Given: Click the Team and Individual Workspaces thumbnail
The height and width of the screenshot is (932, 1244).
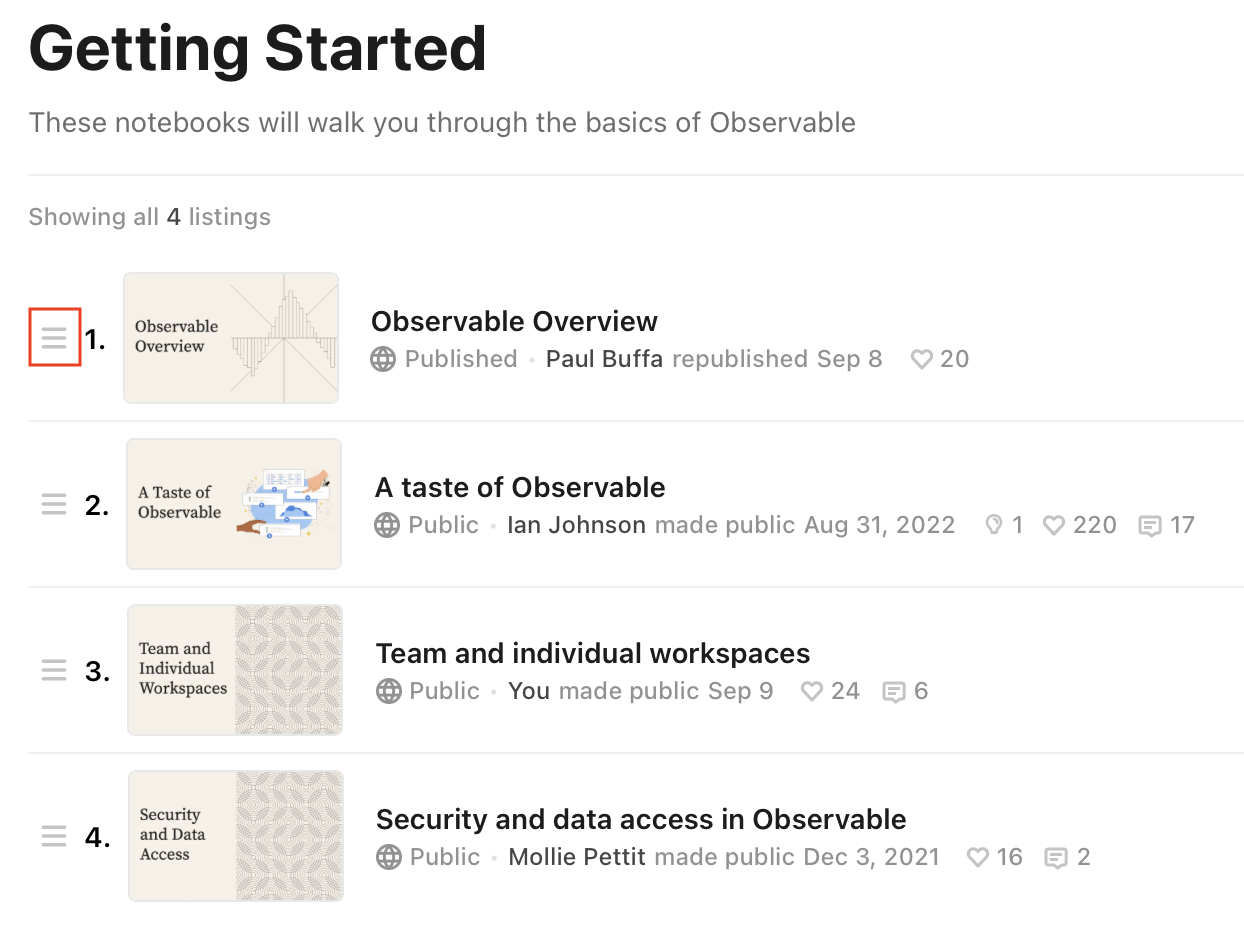Looking at the screenshot, I should click(x=234, y=670).
